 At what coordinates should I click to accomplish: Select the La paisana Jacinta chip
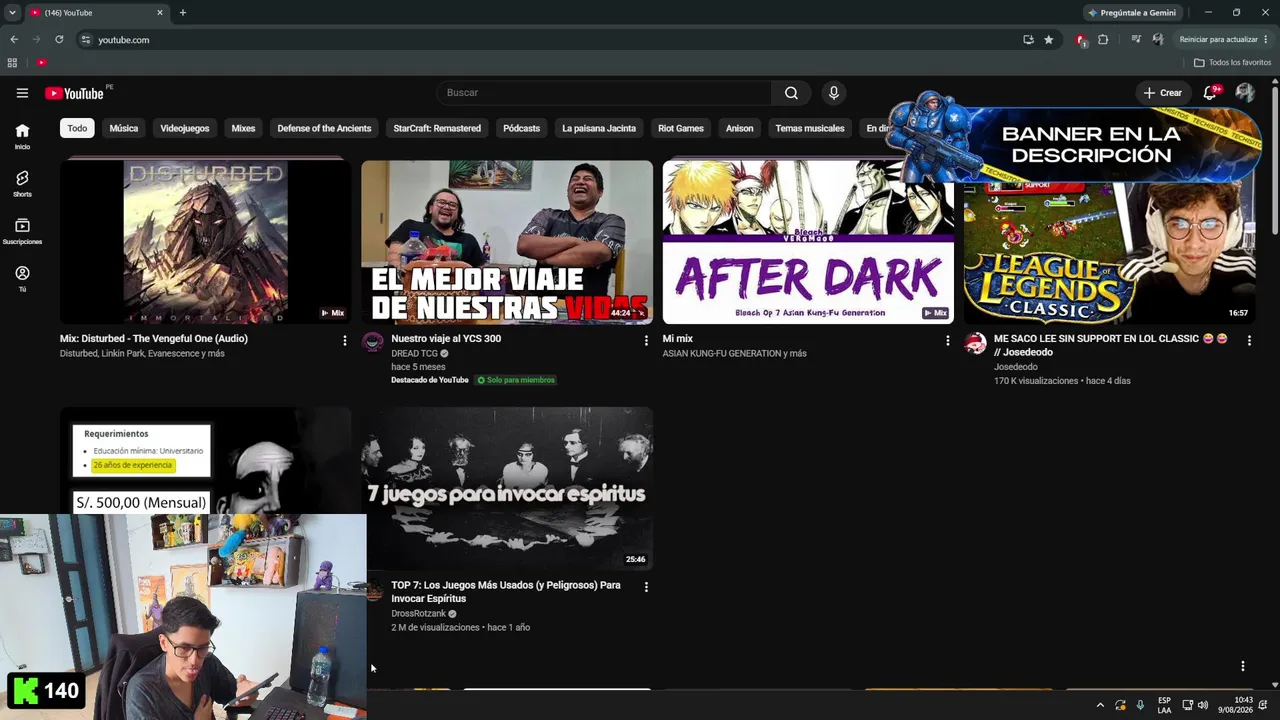tap(599, 128)
